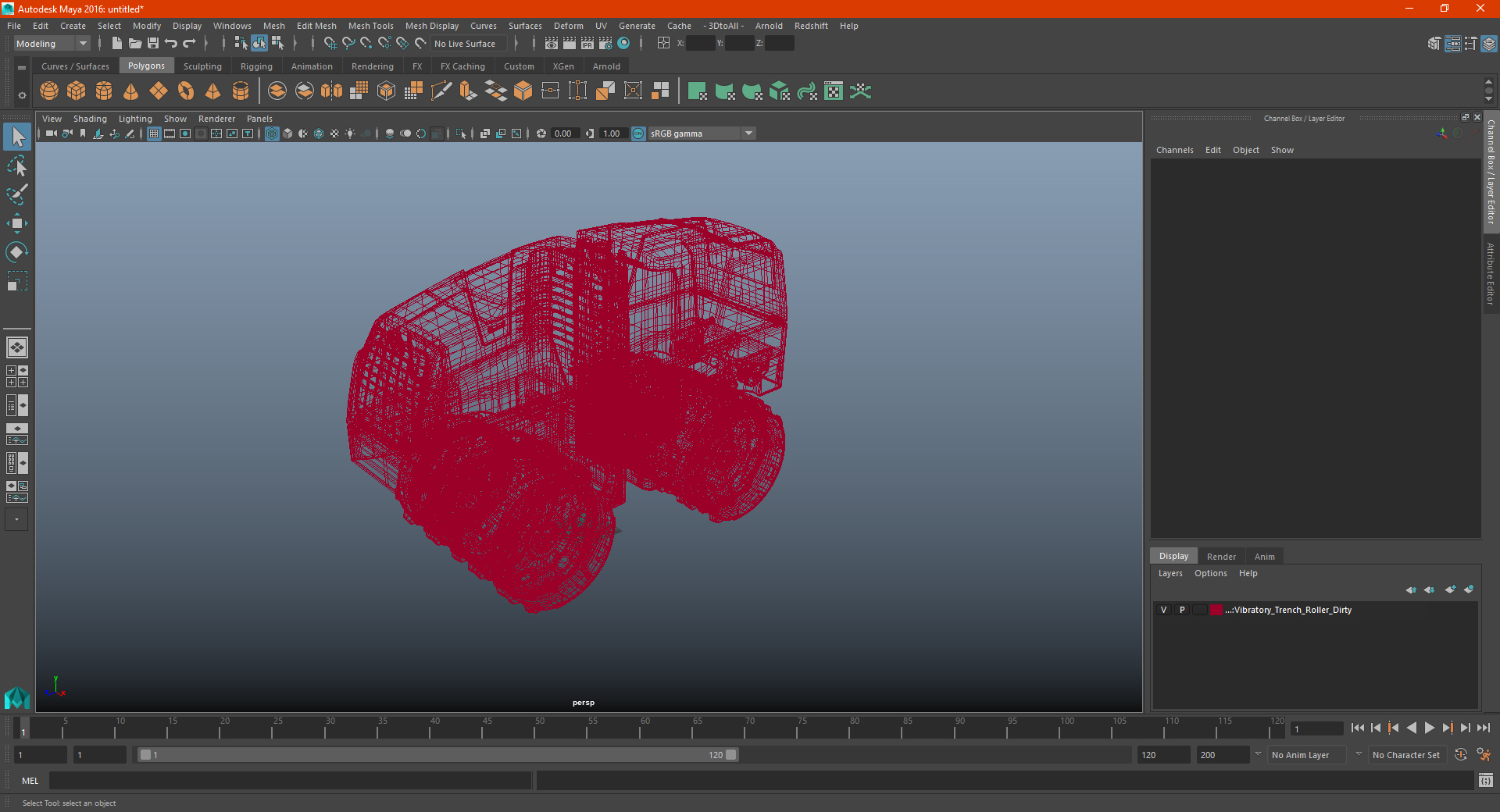Select the Lasso tool in toolbox

point(17,166)
